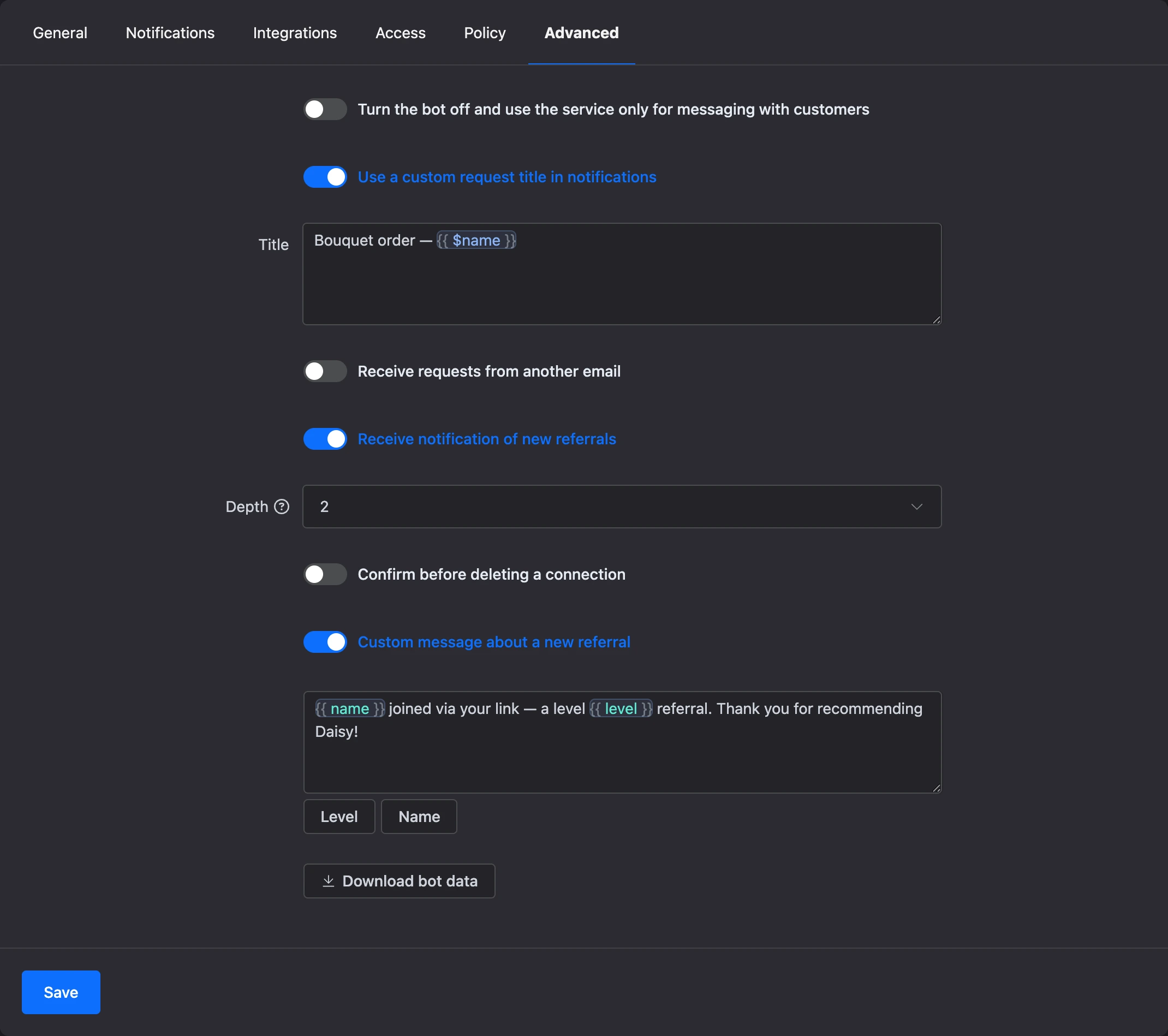
Task: Insert the Name variable button
Action: (x=419, y=817)
